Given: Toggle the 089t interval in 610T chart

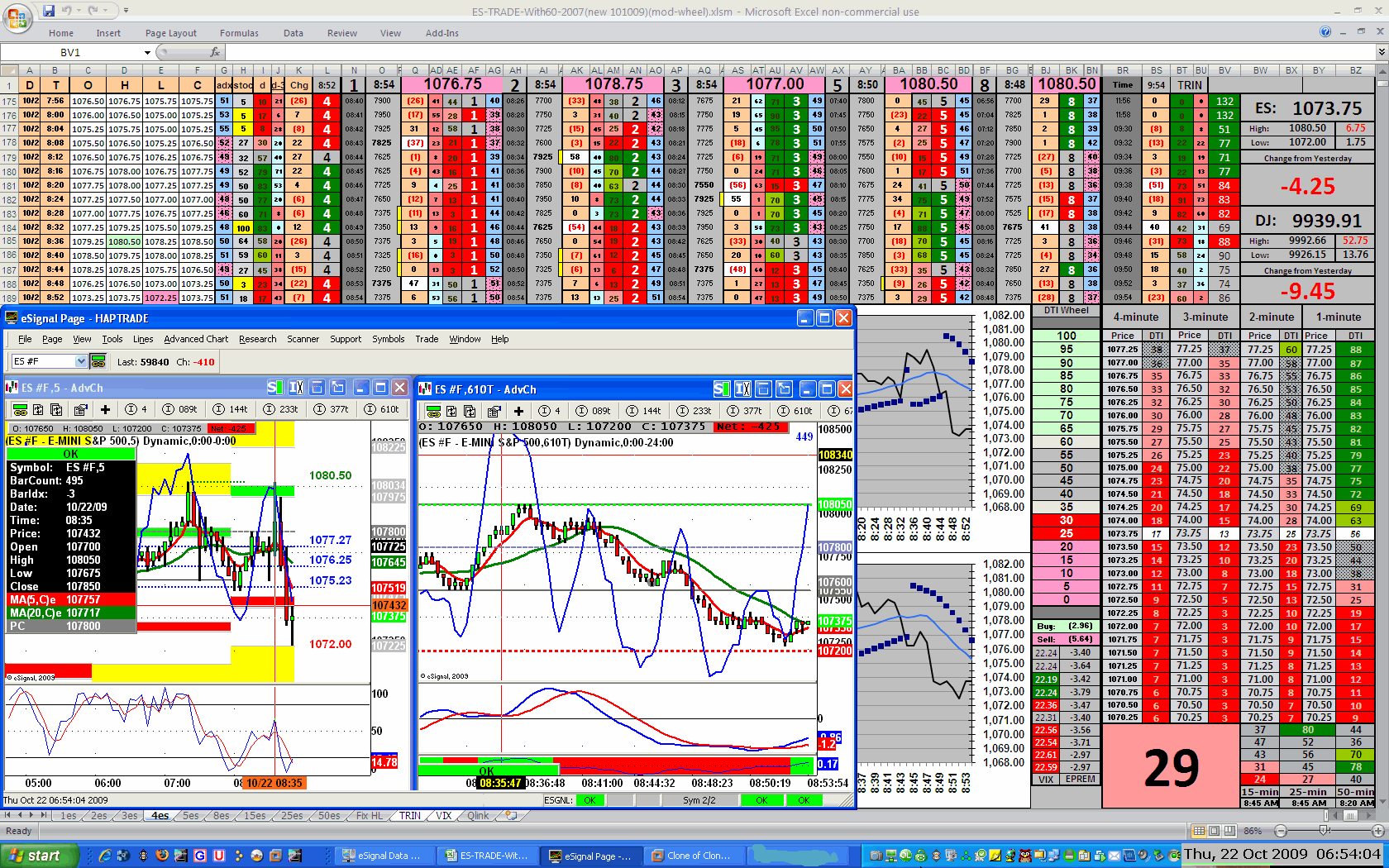Looking at the screenshot, I should coord(593,411).
